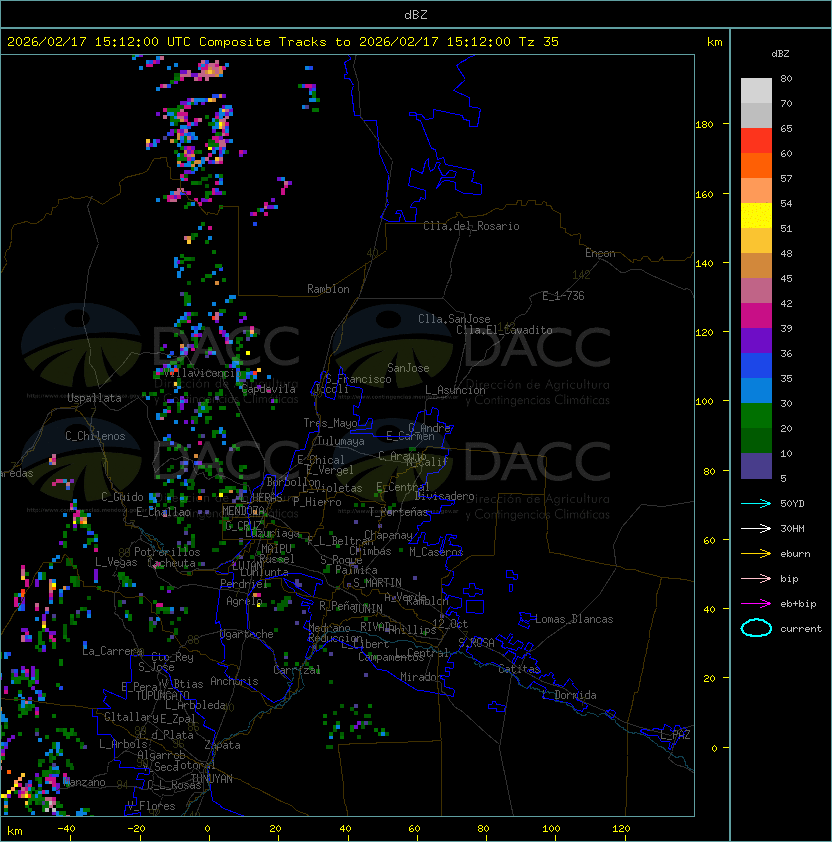Screen dimensions: 832x842
Task: Click the 'E_1-736' map label
Action: pyautogui.click(x=563, y=296)
